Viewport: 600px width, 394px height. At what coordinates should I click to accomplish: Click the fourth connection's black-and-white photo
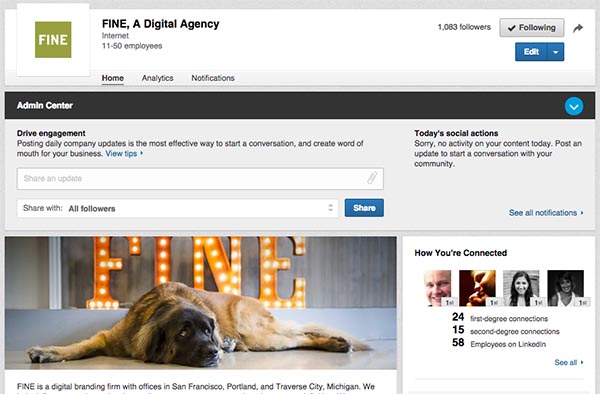pyautogui.click(x=566, y=288)
